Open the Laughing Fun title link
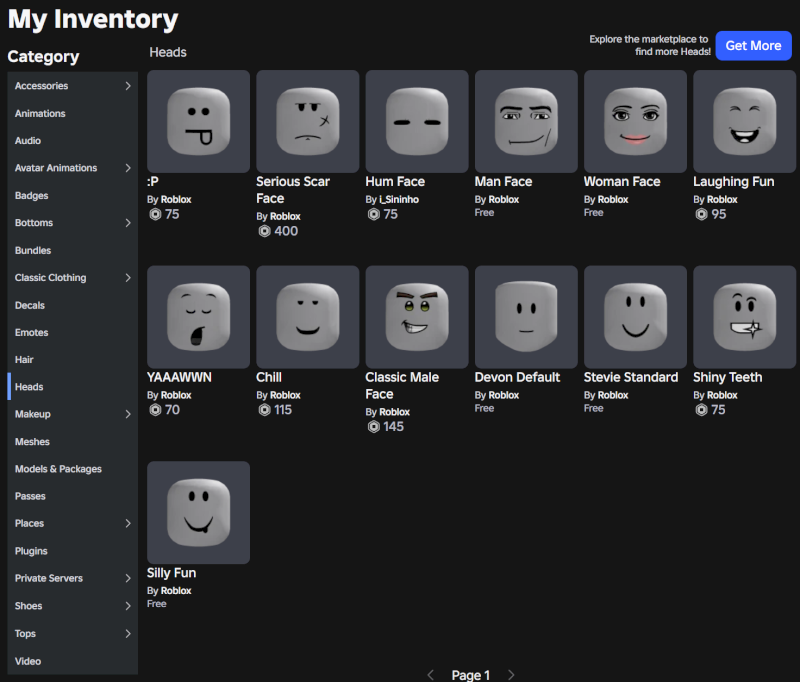The image size is (800, 682). click(x=734, y=182)
